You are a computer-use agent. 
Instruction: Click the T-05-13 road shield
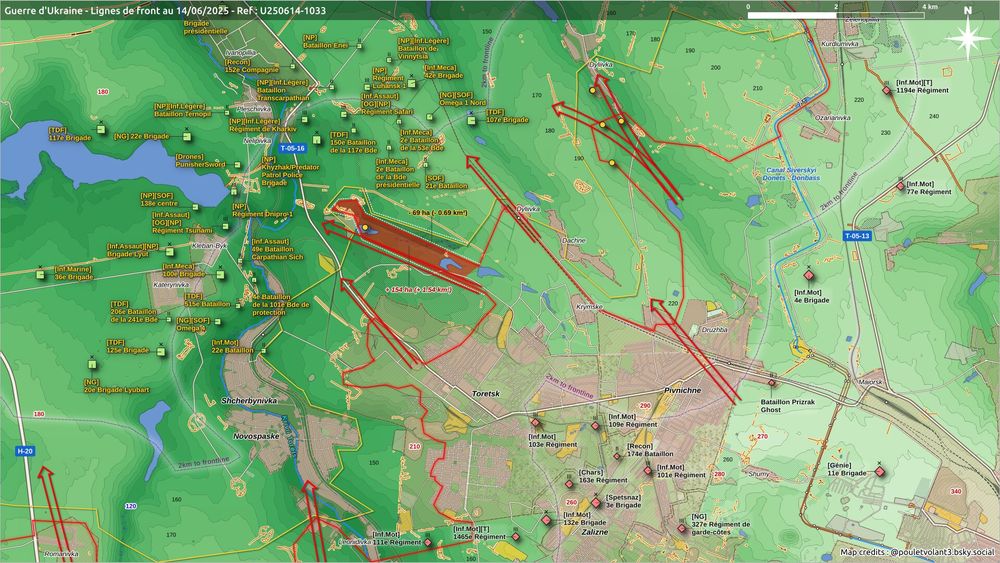coord(857,236)
